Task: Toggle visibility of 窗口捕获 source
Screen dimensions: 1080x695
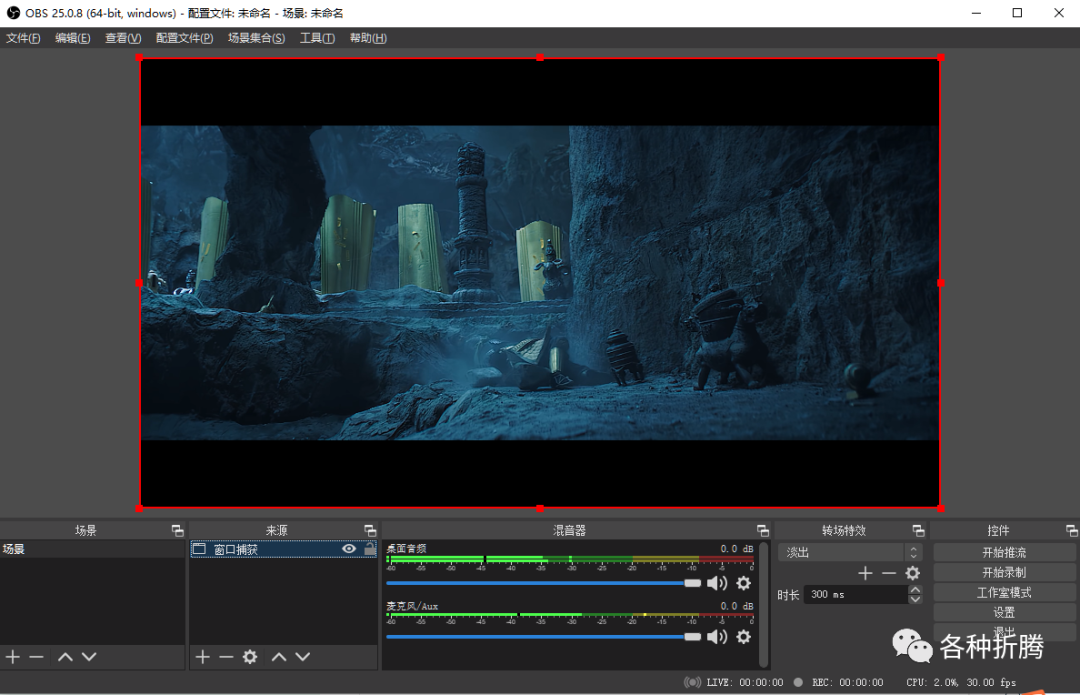Action: (x=349, y=549)
